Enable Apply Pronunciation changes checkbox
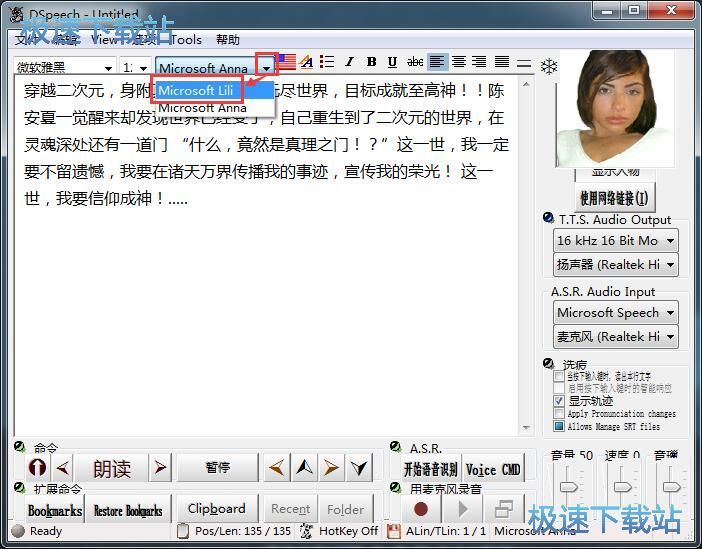The image size is (702, 549). (x=559, y=413)
